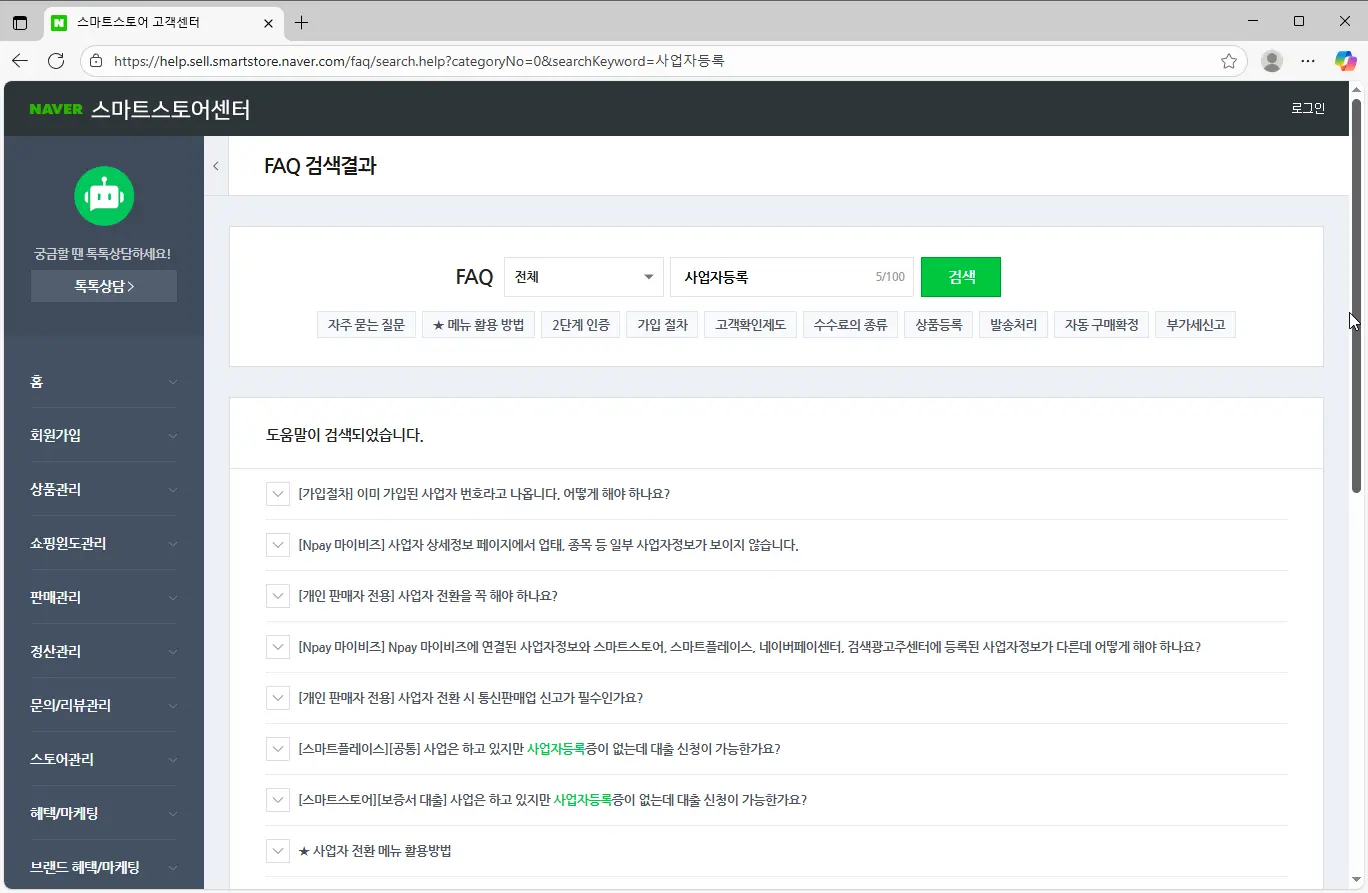Expand the 회원가입 sidebar menu

coord(104,436)
